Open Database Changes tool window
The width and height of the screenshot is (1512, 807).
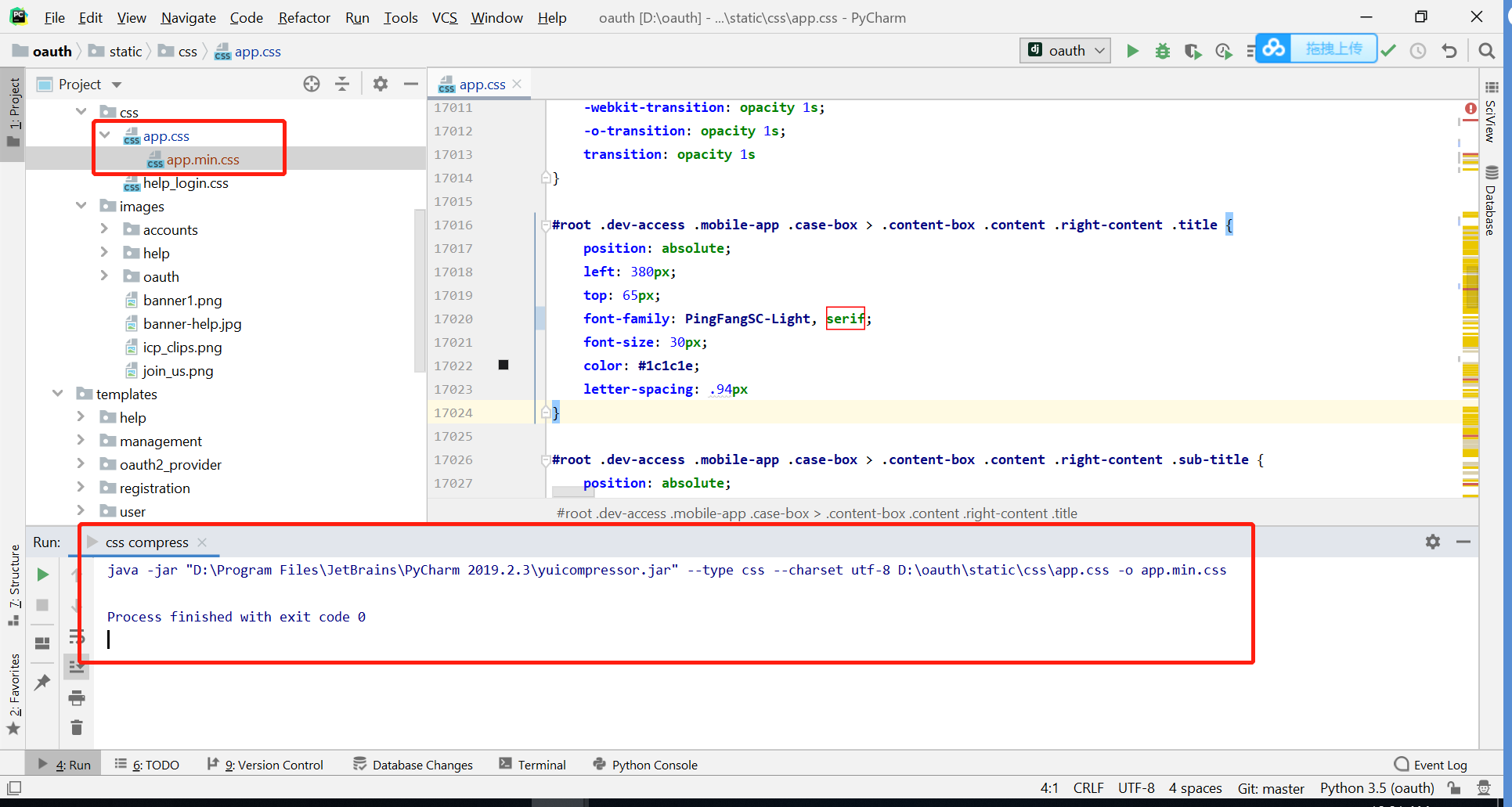pyautogui.click(x=413, y=765)
